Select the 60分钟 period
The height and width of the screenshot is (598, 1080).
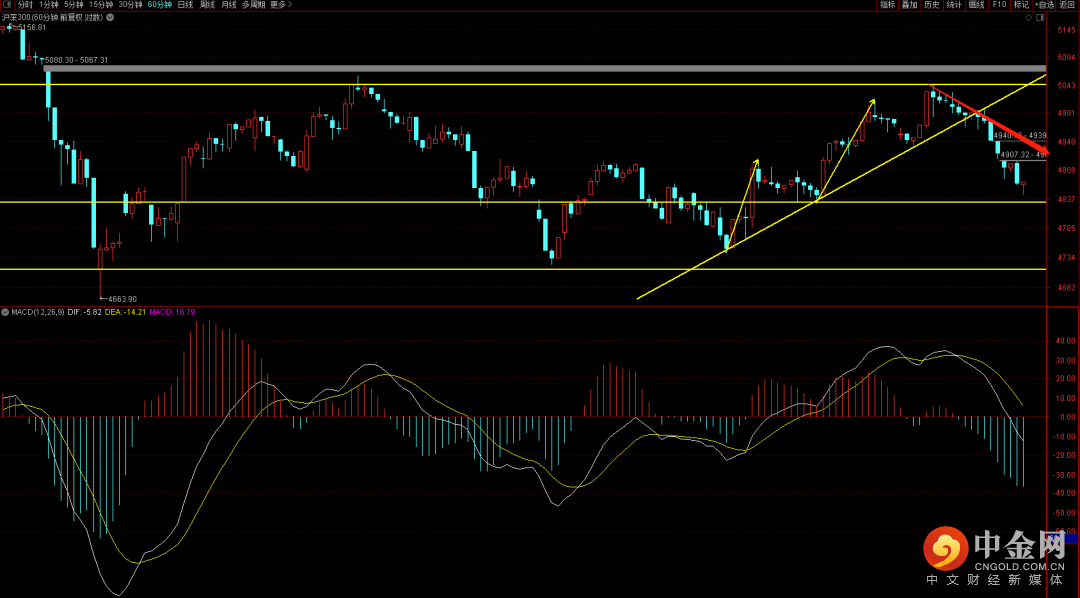(159, 5)
